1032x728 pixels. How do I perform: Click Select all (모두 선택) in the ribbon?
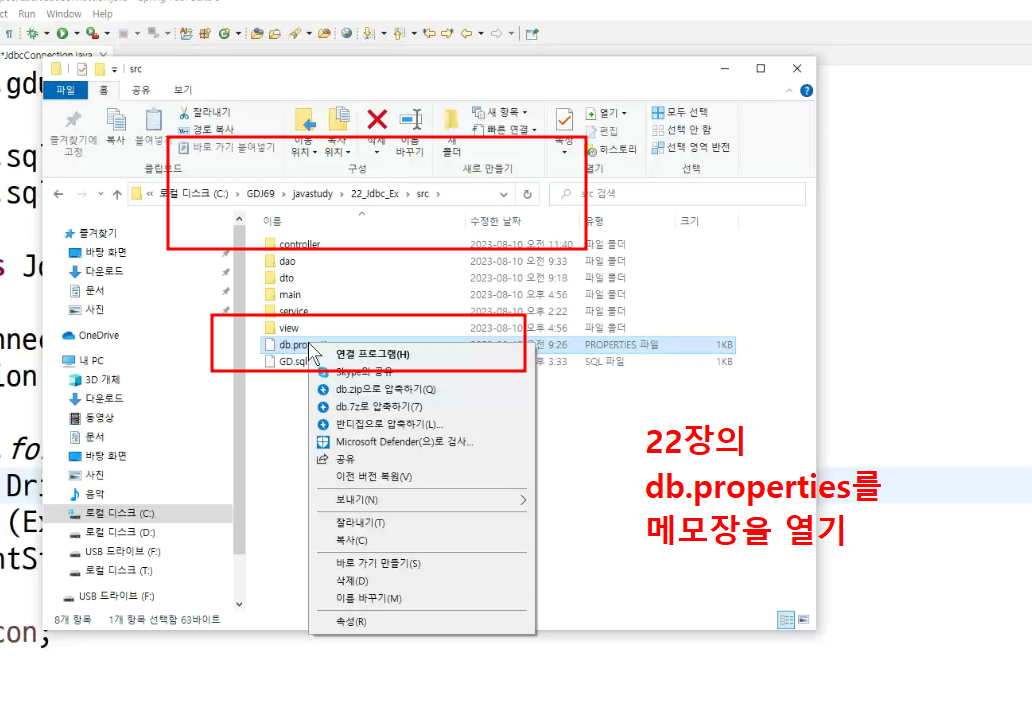(x=680, y=112)
